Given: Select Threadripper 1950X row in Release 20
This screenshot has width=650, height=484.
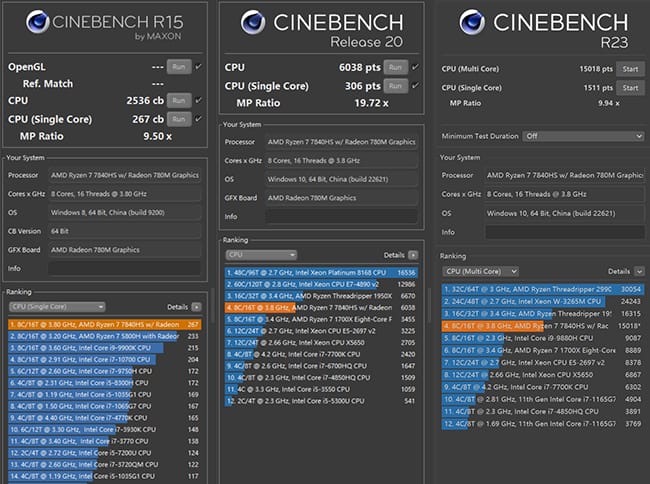Looking at the screenshot, I should [x=321, y=296].
